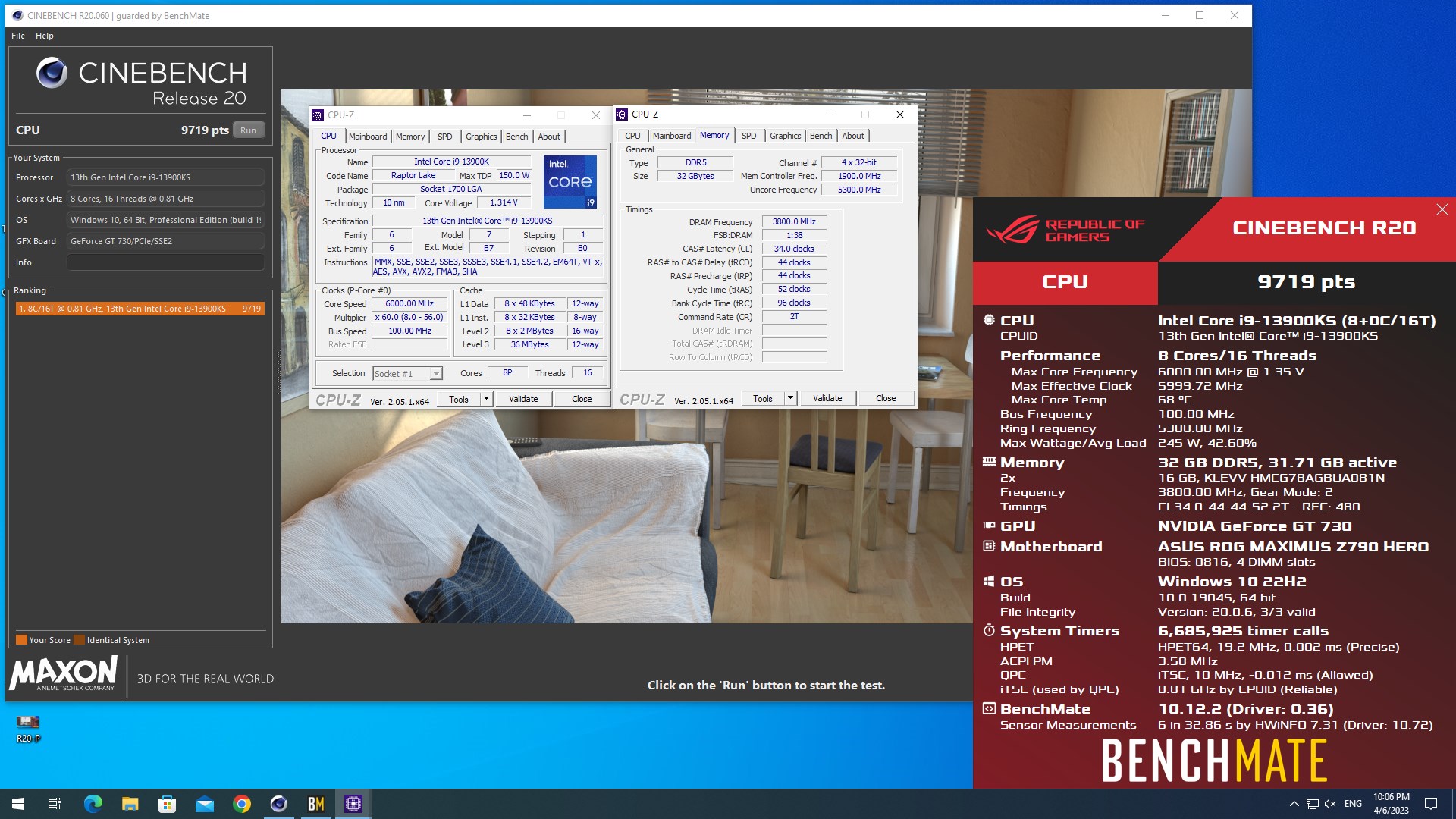Screen dimensions: 1456x819
Task: Switch to CPU-Z in the taskbar
Action: (353, 804)
